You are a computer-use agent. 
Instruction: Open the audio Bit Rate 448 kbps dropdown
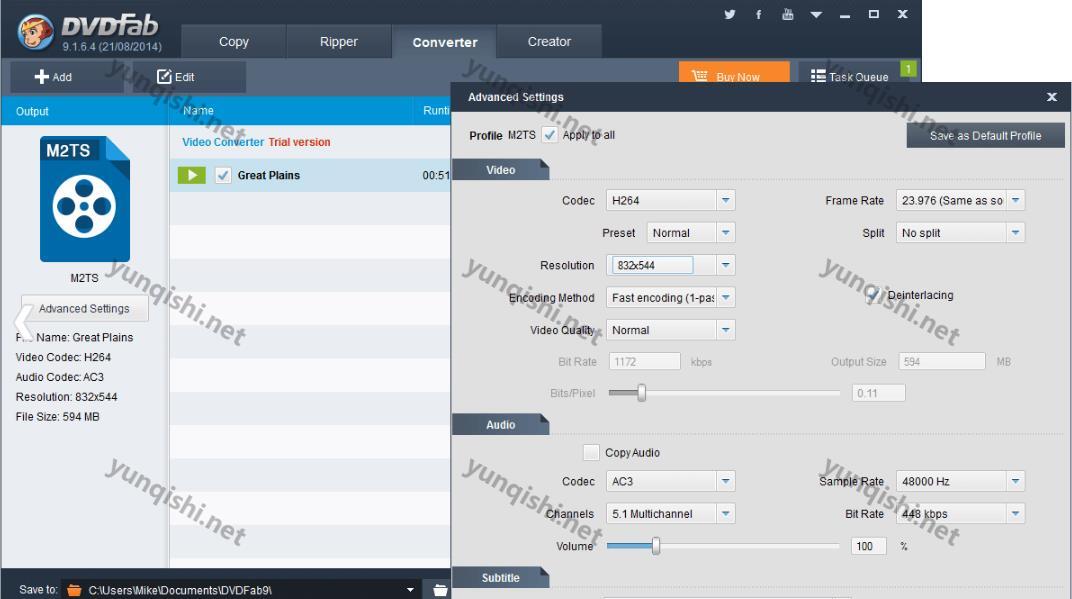point(960,514)
